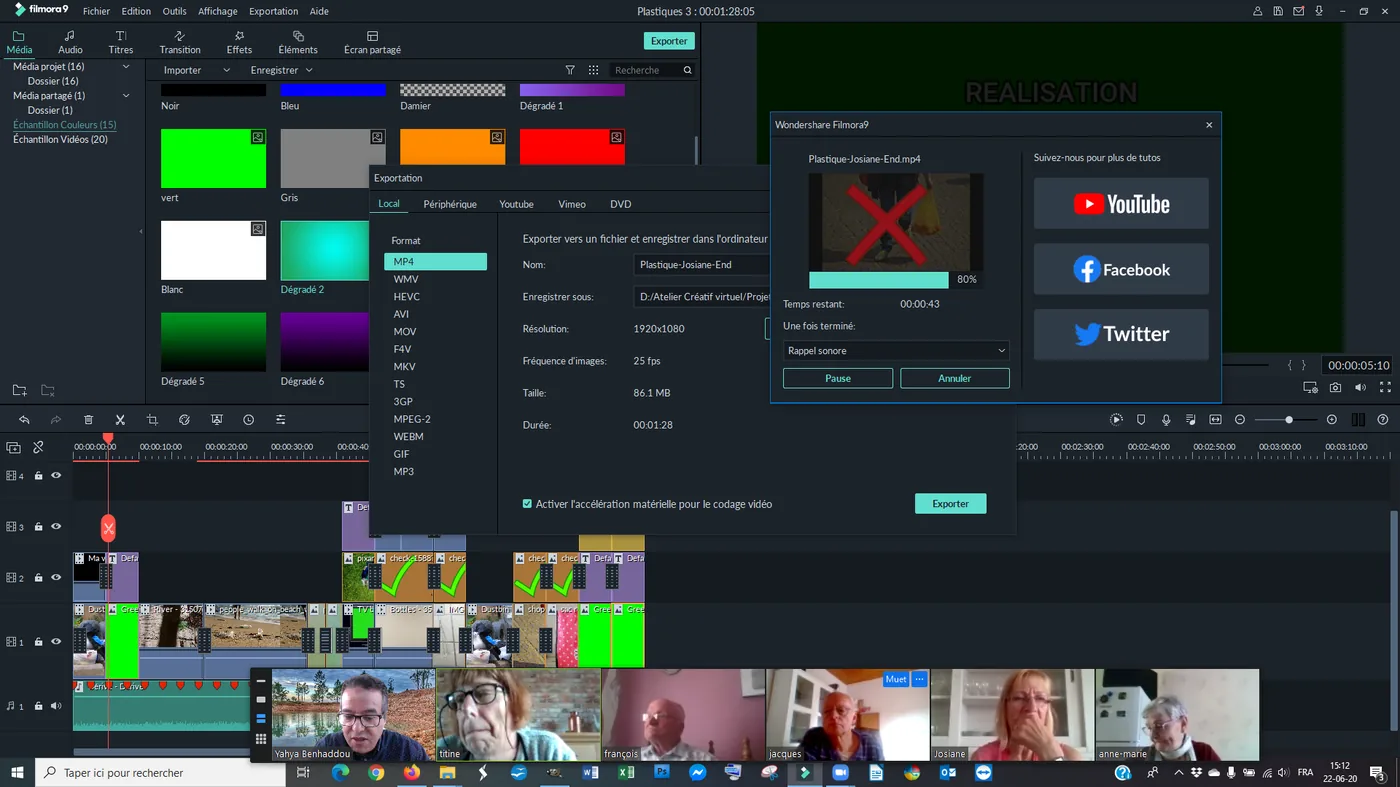Switch to the Effets tab
This screenshot has width=1400, height=787.
(x=239, y=42)
